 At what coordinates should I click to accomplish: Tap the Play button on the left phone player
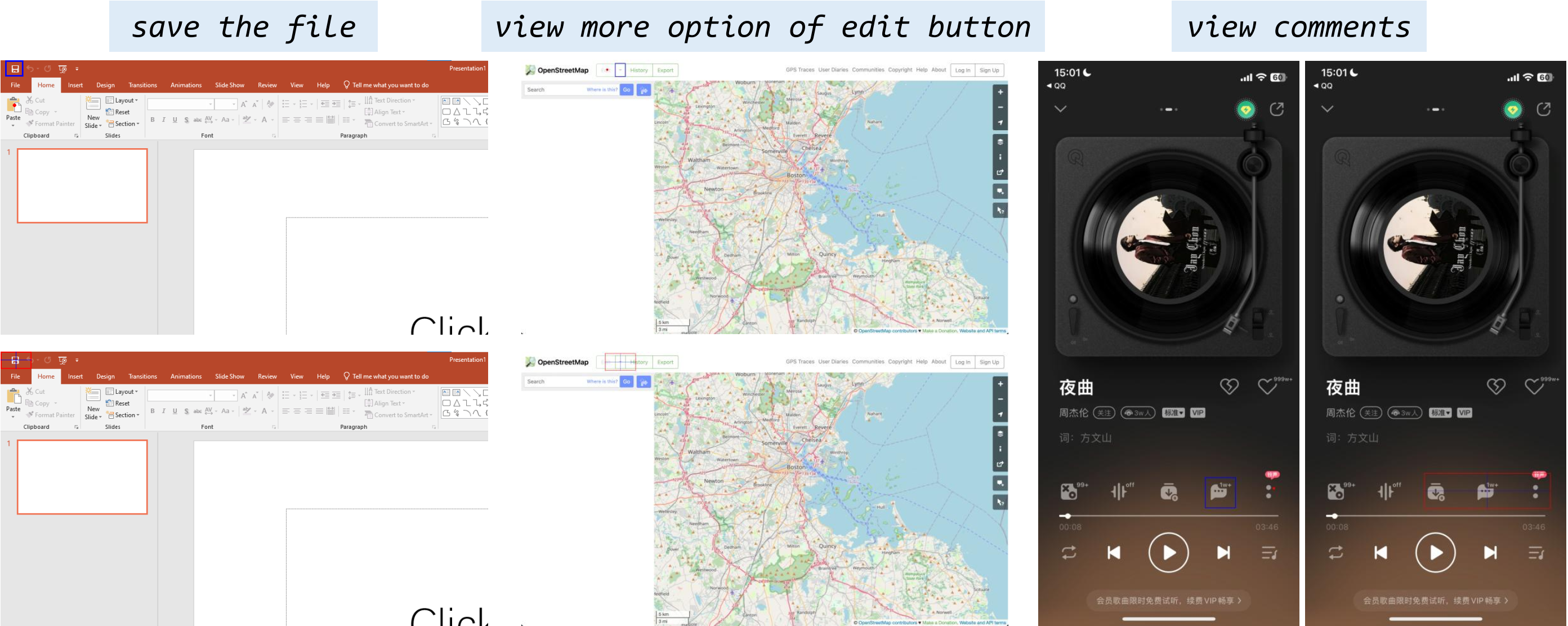(1168, 552)
